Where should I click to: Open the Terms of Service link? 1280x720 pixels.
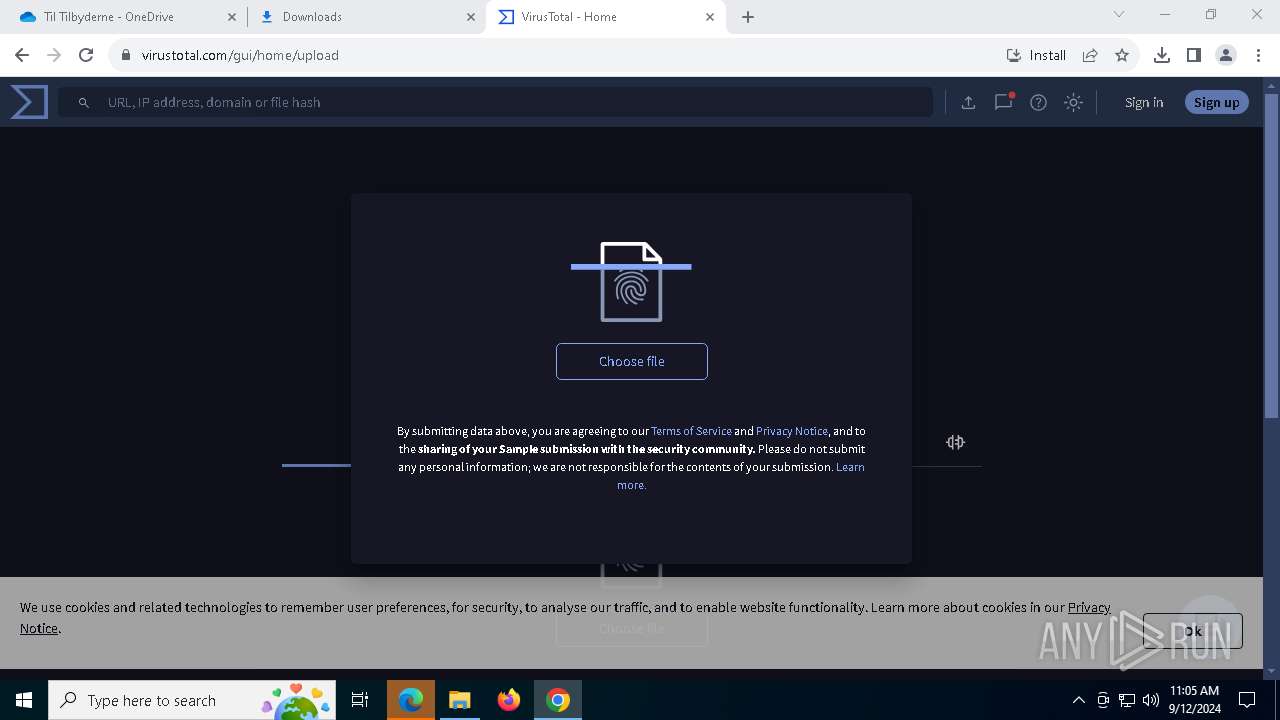point(691,431)
